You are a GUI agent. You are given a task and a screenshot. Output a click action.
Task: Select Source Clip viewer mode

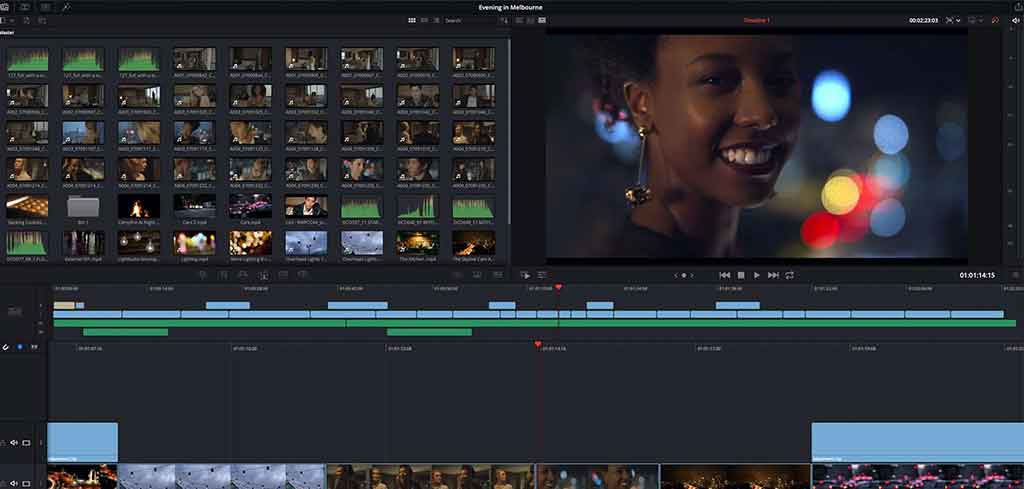[x=519, y=20]
